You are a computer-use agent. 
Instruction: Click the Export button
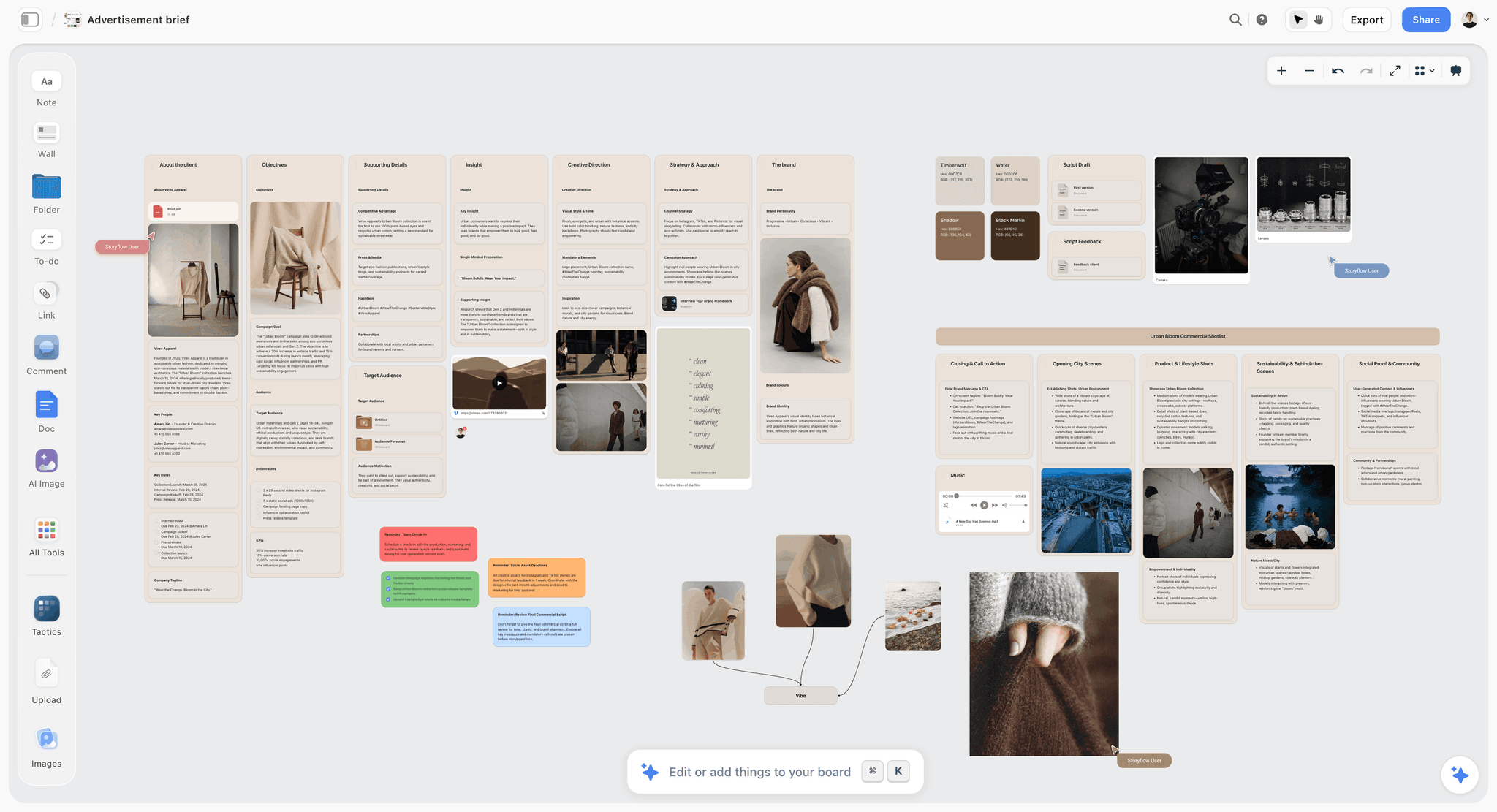click(x=1366, y=20)
